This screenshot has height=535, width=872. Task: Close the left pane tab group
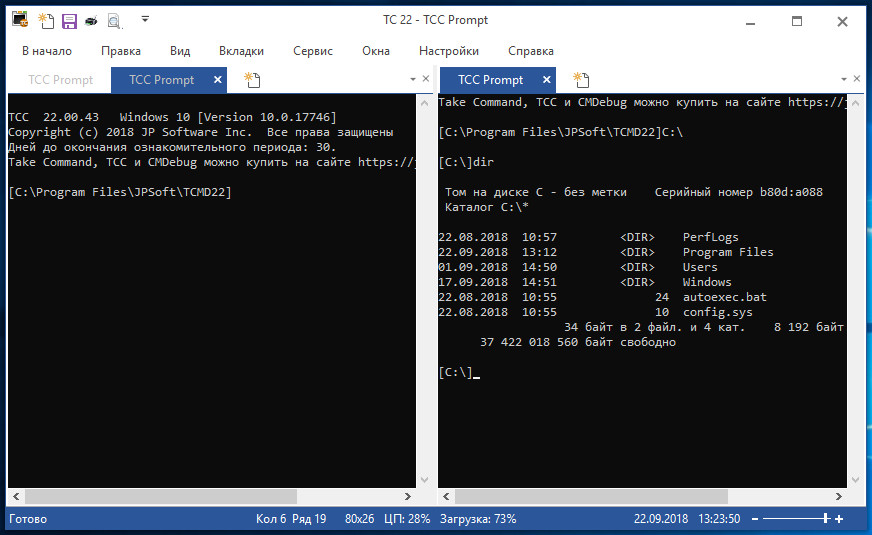pos(426,79)
